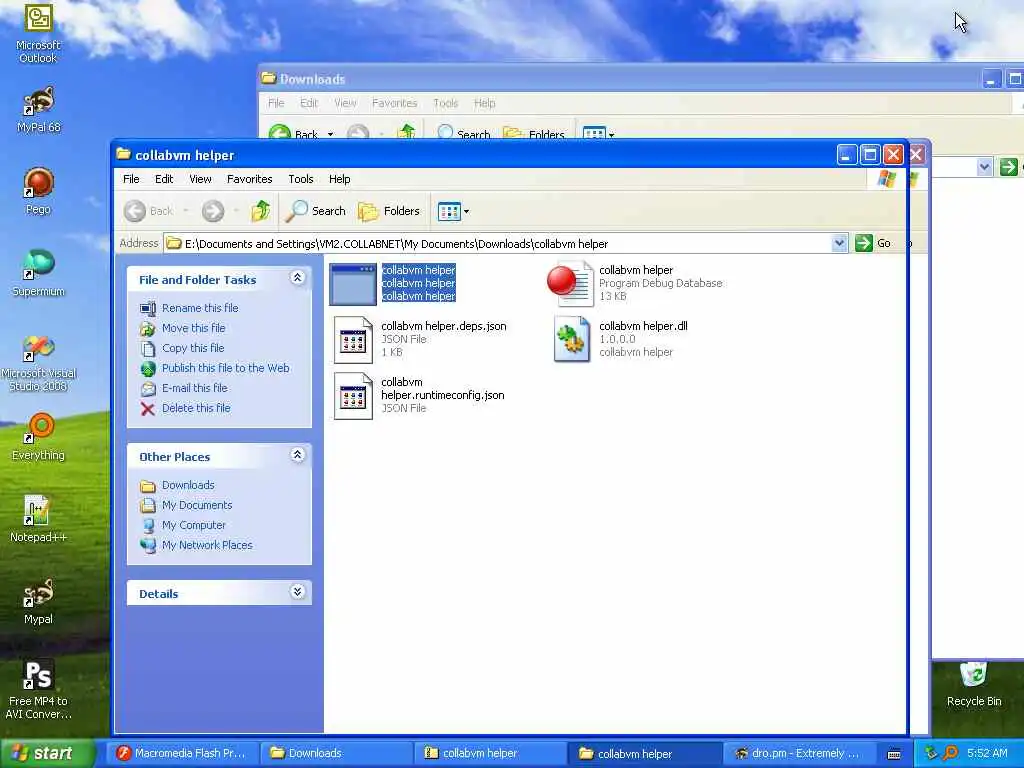Click E-mail this file task
The height and width of the screenshot is (768, 1024).
click(195, 388)
